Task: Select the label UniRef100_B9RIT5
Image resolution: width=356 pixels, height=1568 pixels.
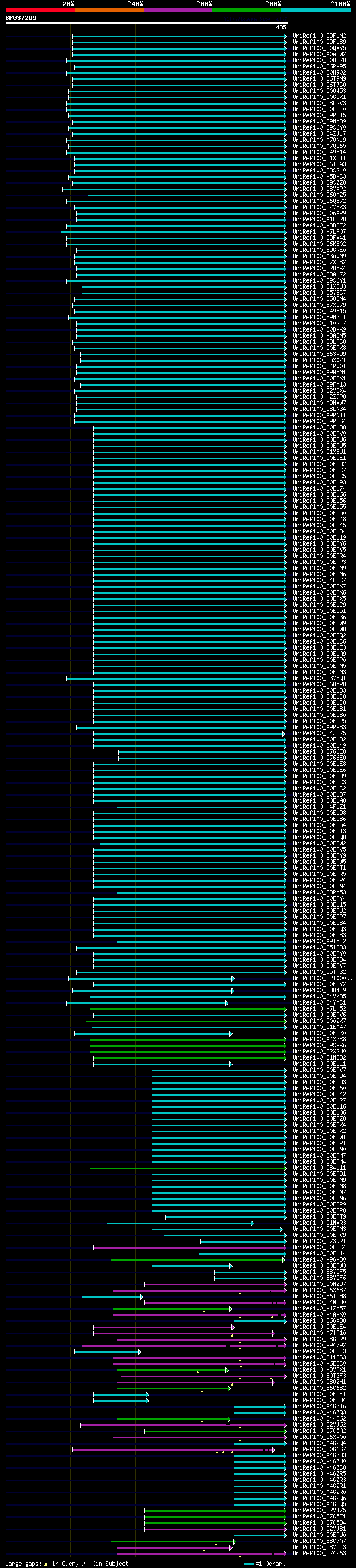Action: click(319, 116)
